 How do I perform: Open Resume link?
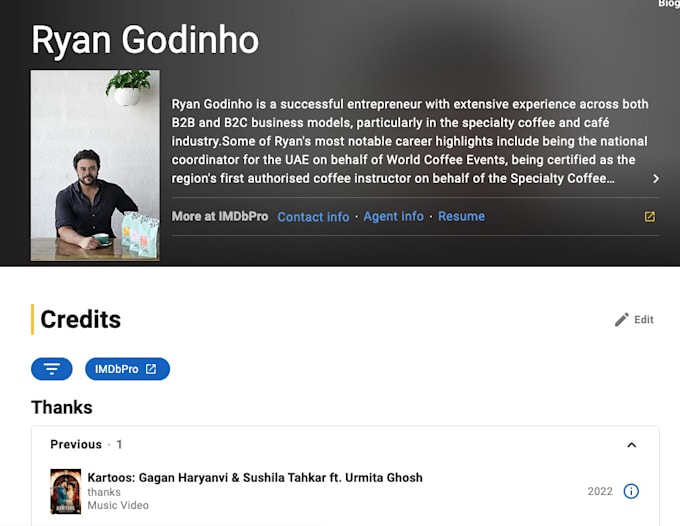[461, 216]
